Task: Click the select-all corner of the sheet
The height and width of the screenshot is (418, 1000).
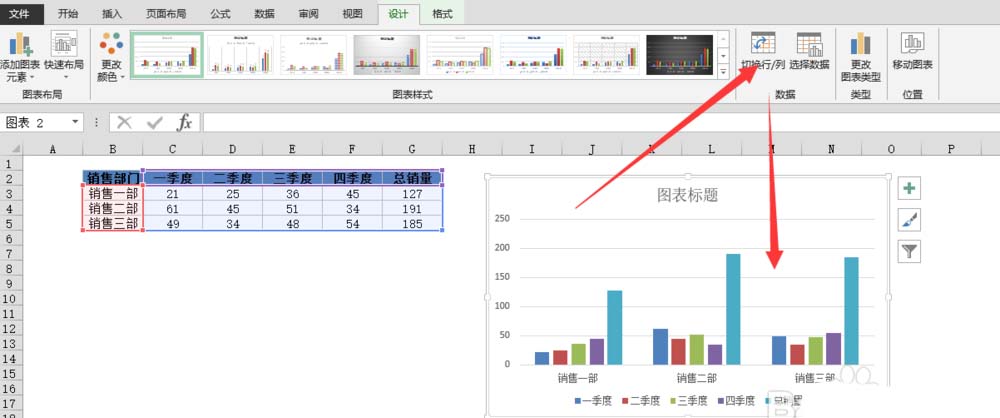Action: (x=11, y=149)
